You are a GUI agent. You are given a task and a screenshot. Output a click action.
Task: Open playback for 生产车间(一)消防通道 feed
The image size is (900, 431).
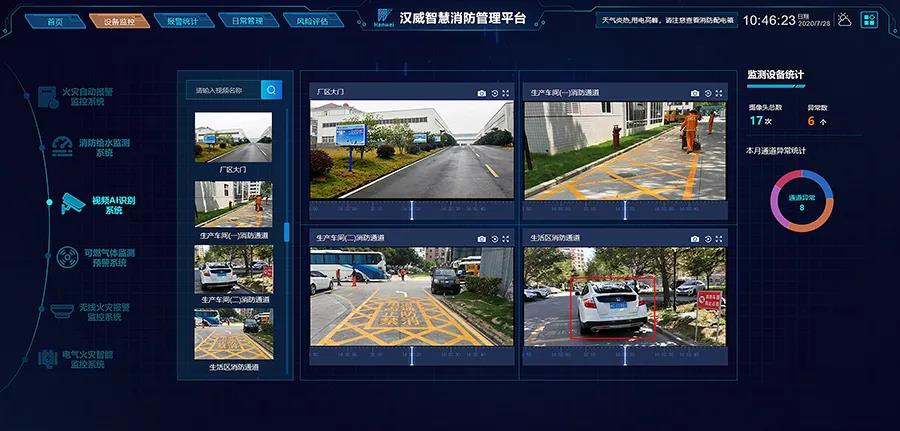click(708, 93)
